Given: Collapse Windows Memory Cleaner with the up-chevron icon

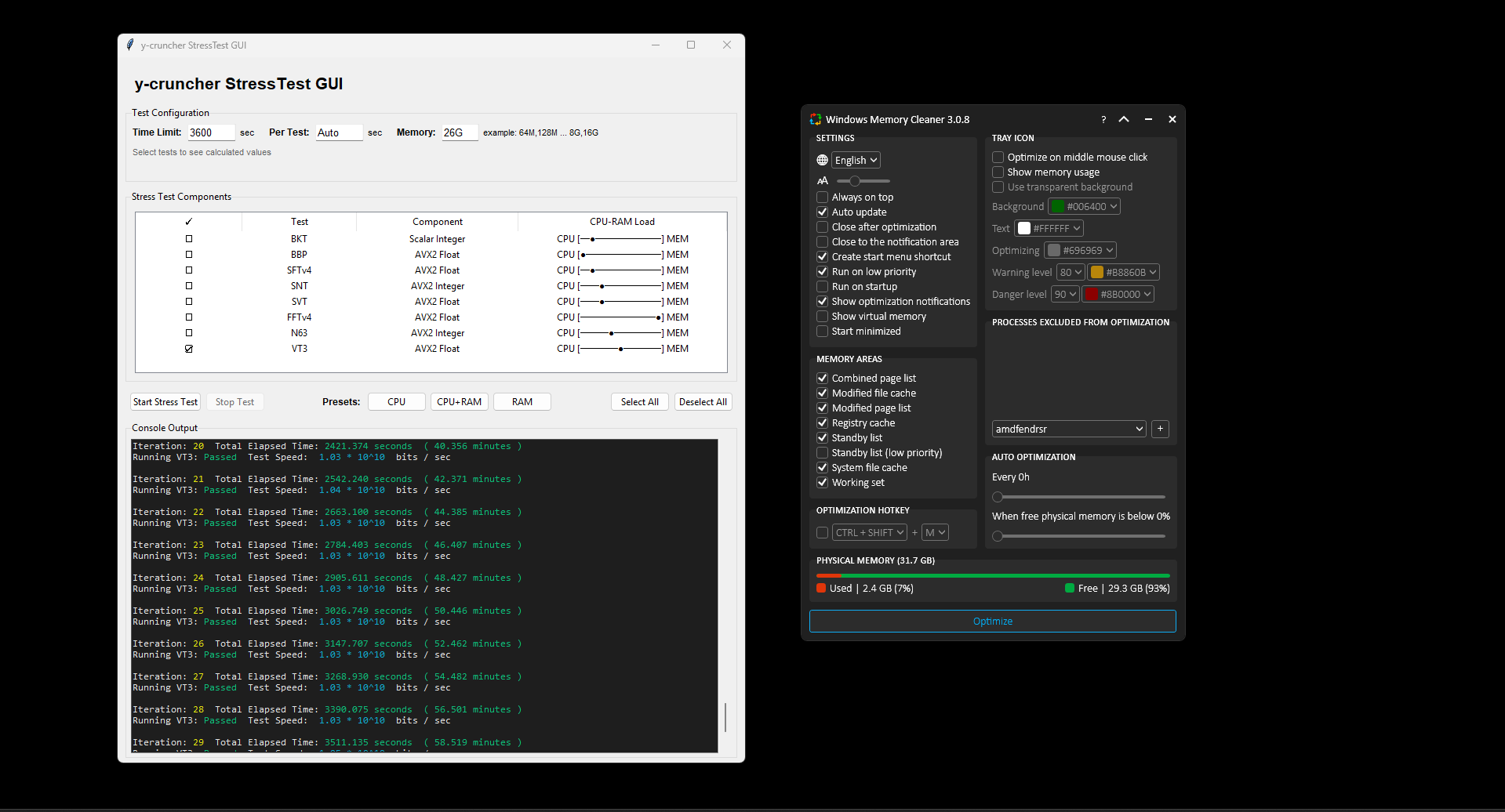Looking at the screenshot, I should [x=1124, y=119].
